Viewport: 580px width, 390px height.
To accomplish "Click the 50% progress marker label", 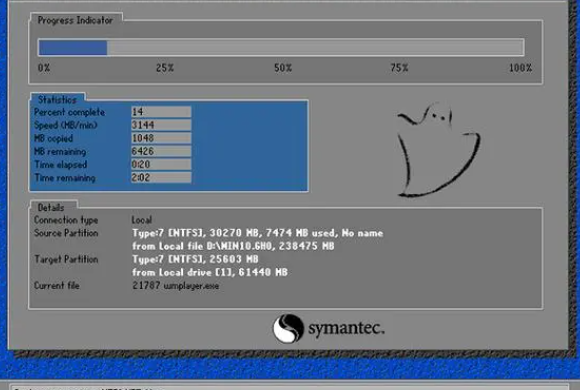I will click(x=283, y=68).
